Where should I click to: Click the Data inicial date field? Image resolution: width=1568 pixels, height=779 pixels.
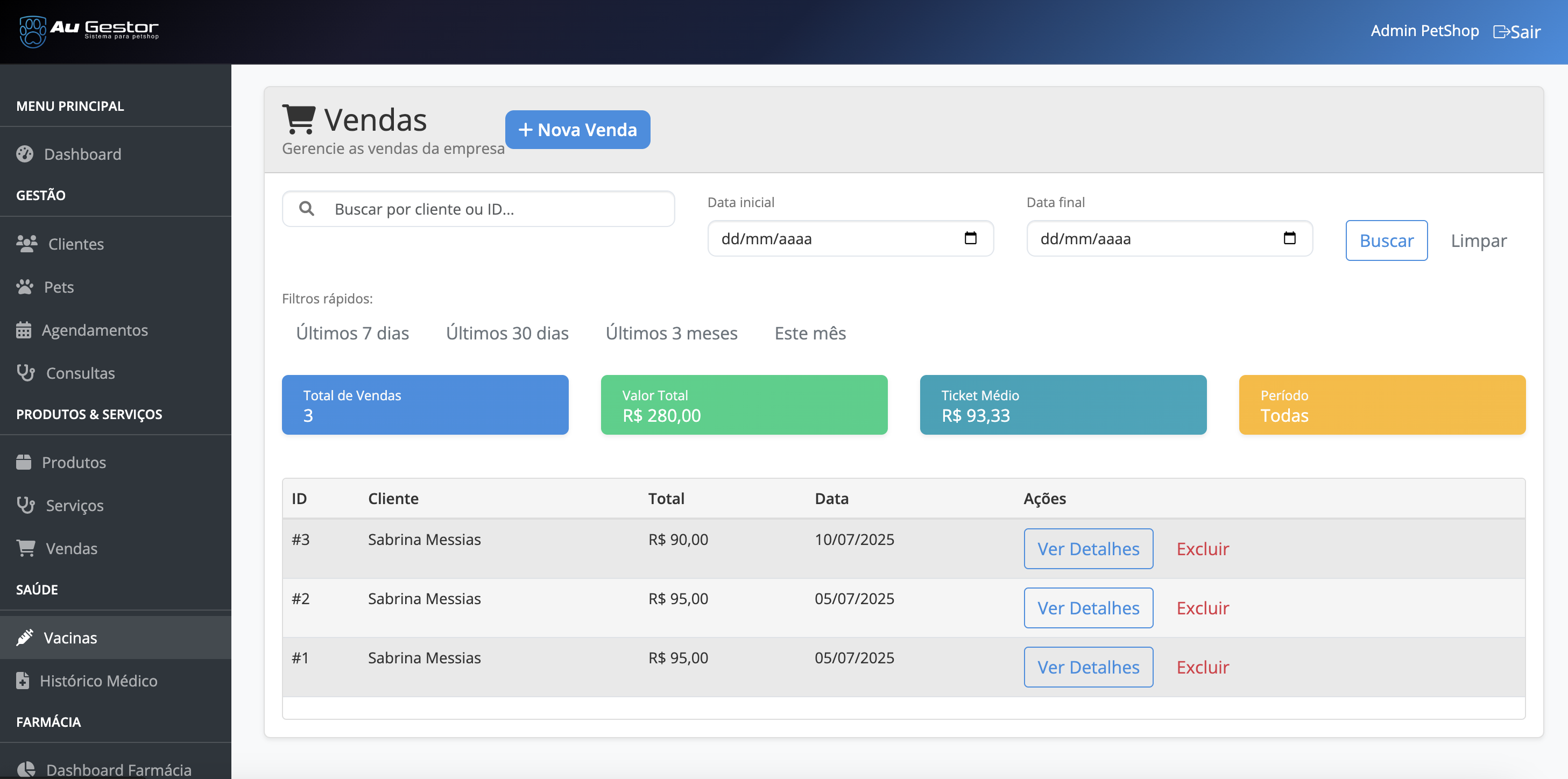click(x=850, y=238)
